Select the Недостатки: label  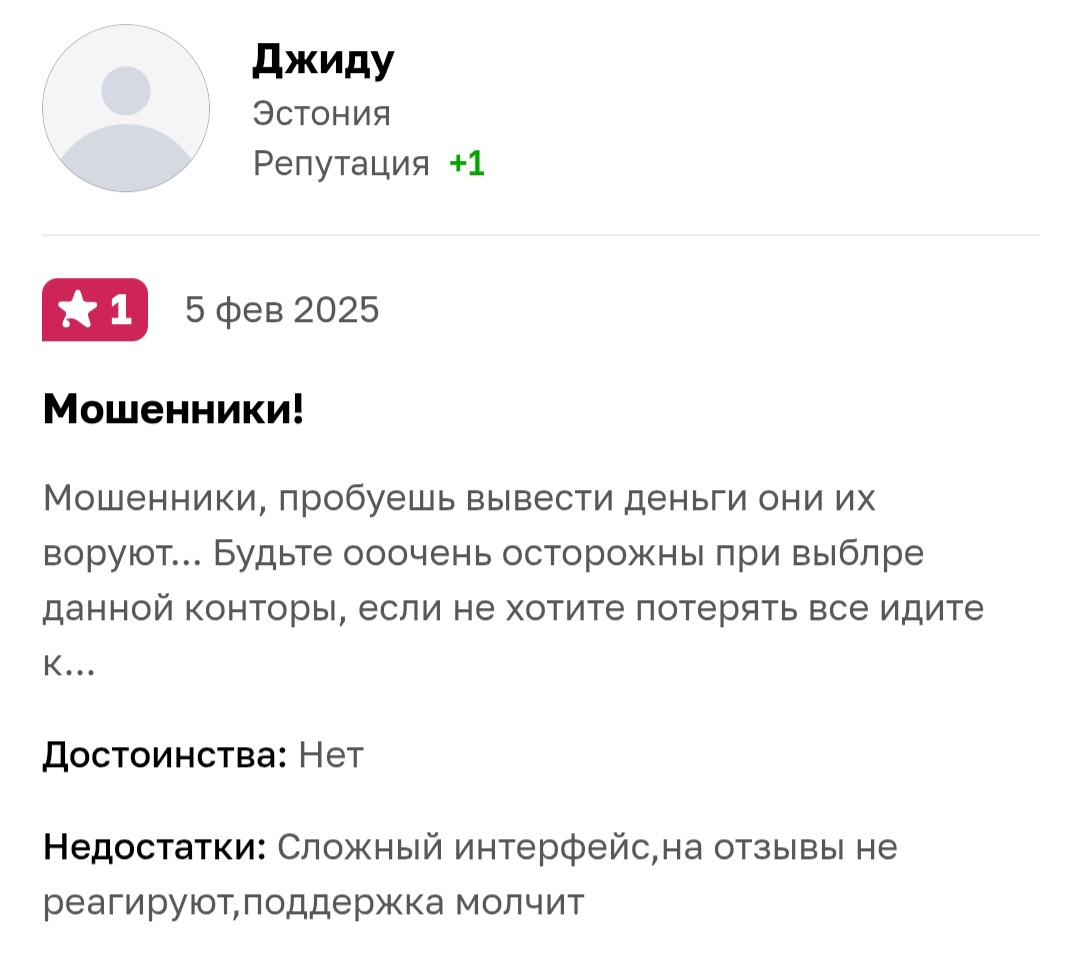click(154, 847)
